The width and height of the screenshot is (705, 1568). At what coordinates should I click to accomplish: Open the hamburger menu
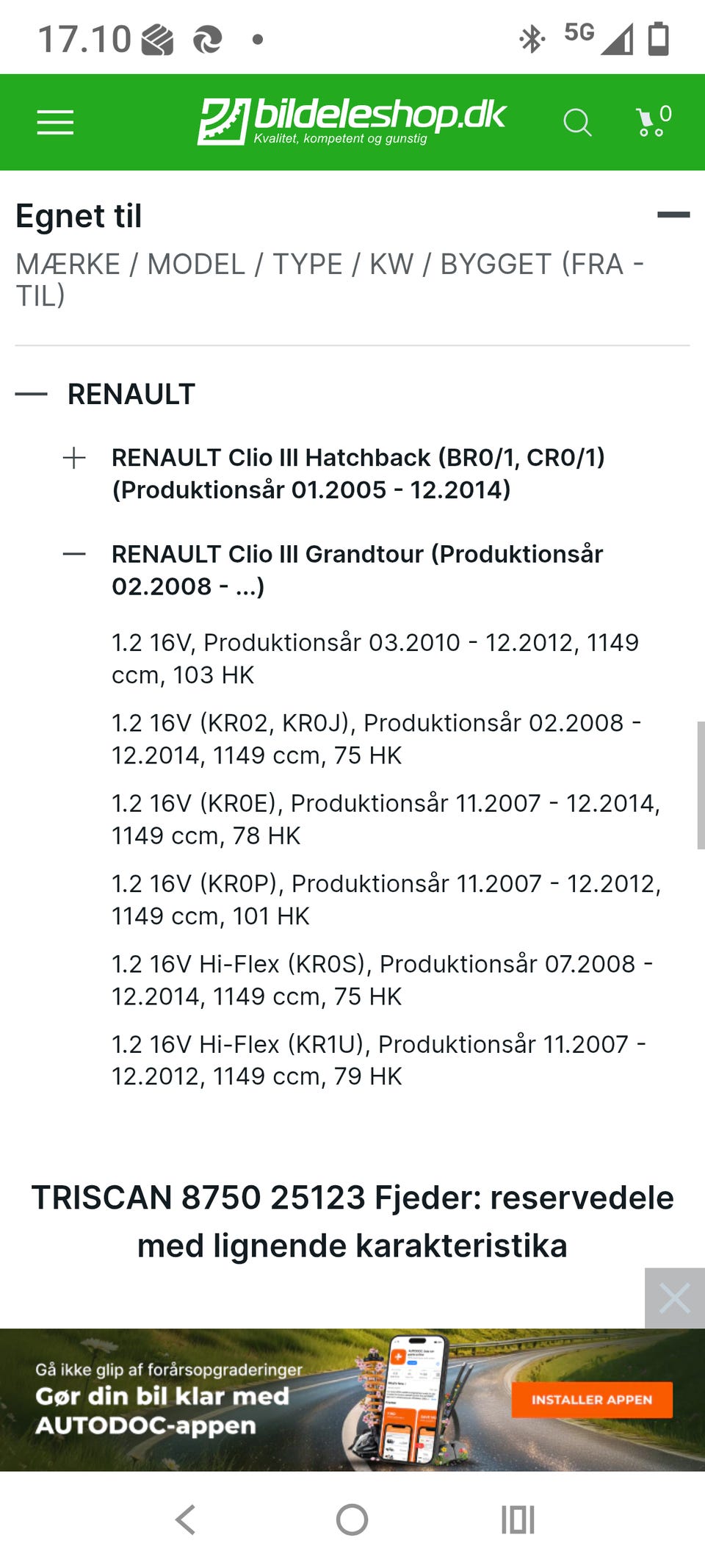pyautogui.click(x=55, y=122)
